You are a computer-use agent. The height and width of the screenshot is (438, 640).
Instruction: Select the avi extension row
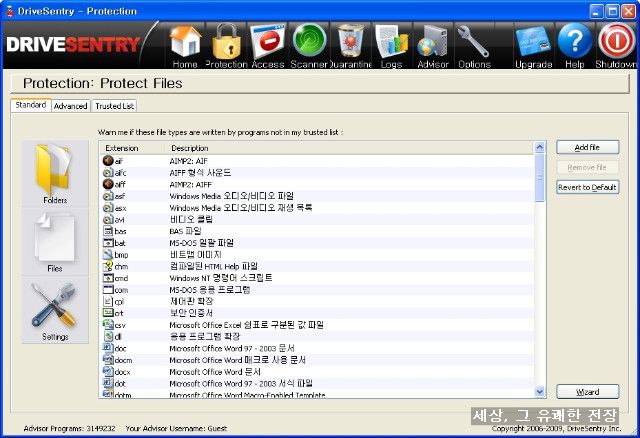(317, 220)
